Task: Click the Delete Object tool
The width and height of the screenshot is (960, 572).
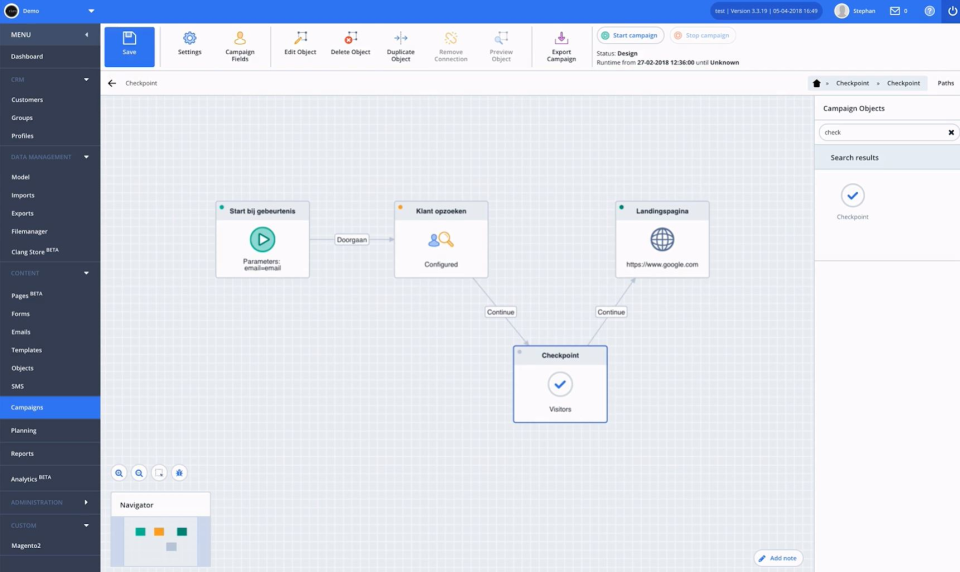Action: coord(350,44)
